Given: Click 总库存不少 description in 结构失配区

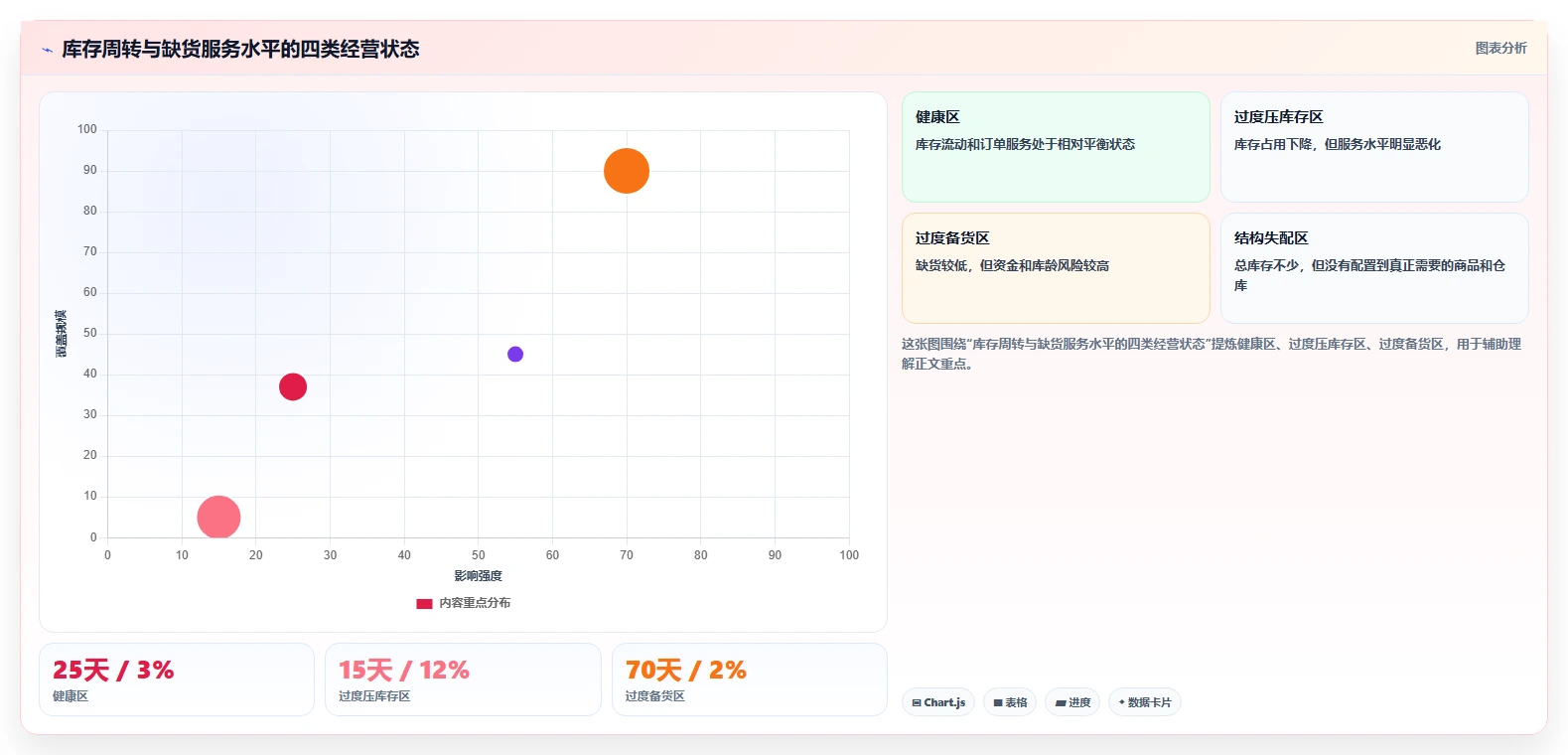Looking at the screenshot, I should (x=1369, y=275).
